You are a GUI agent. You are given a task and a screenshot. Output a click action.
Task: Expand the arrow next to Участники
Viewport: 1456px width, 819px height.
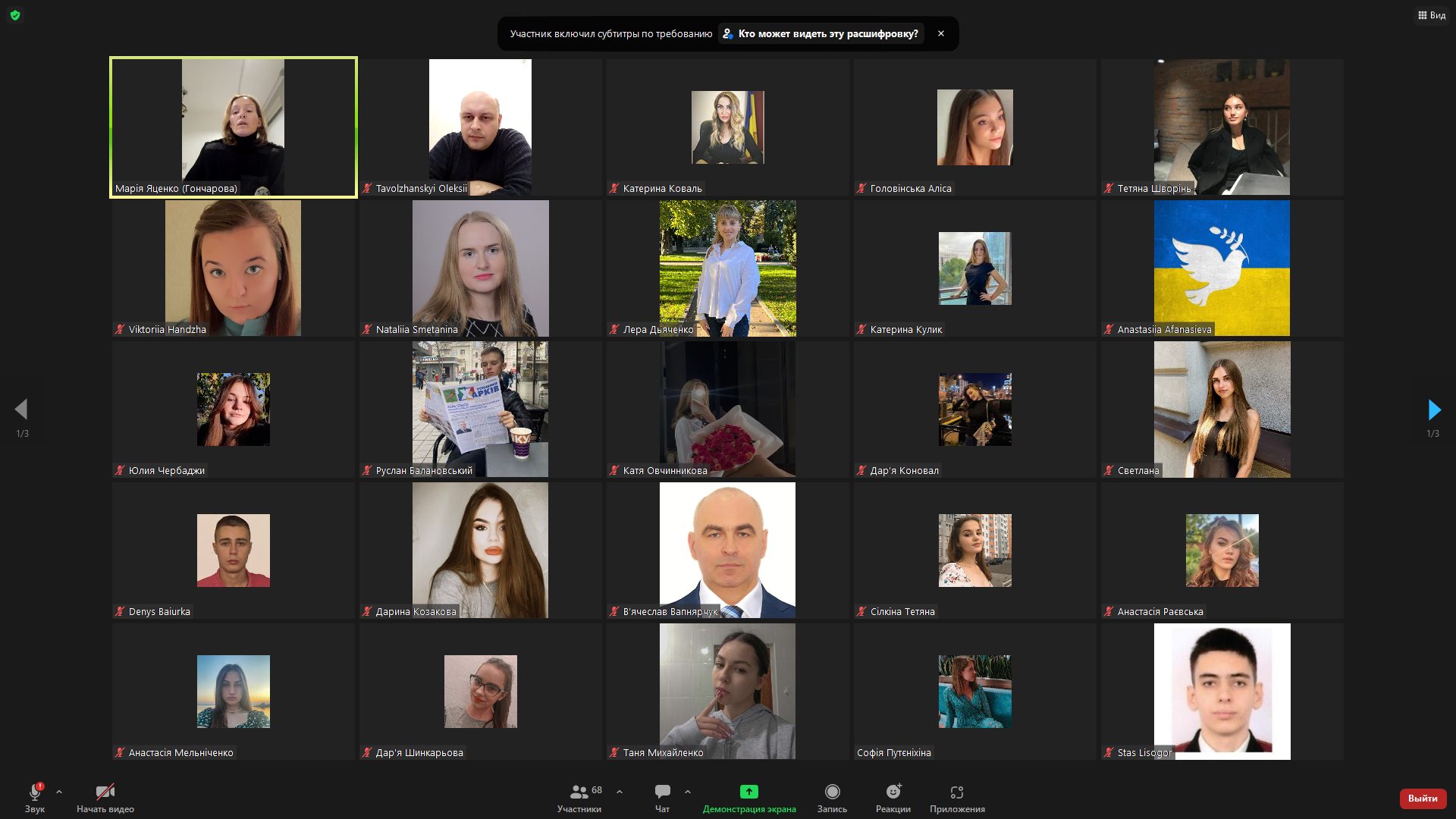point(620,792)
